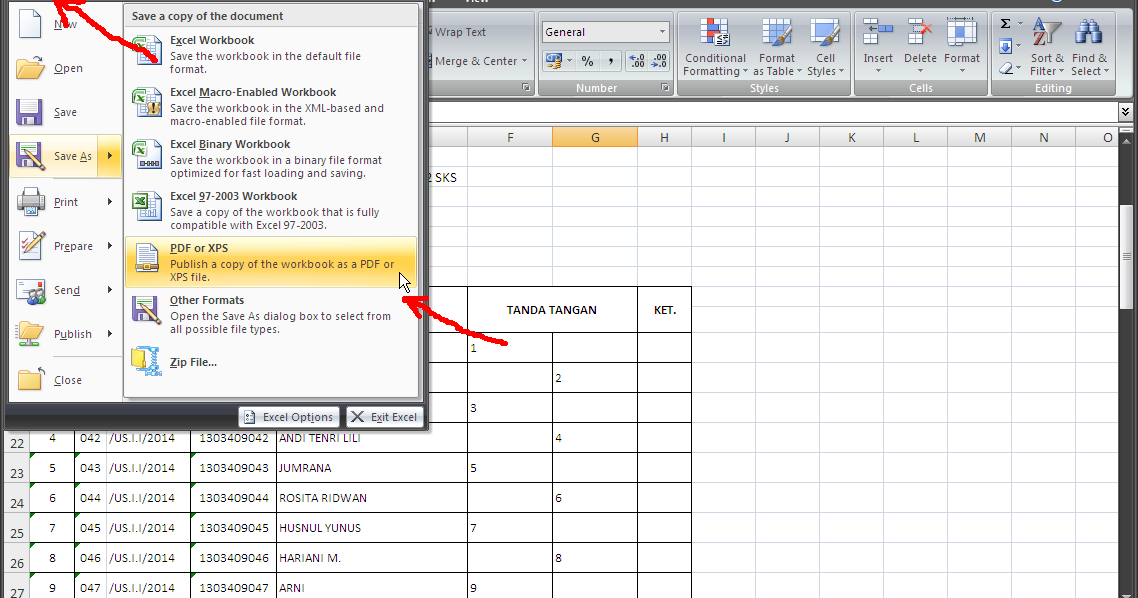Open Format as Table gallery
The width and height of the screenshot is (1138, 598).
coord(777,49)
